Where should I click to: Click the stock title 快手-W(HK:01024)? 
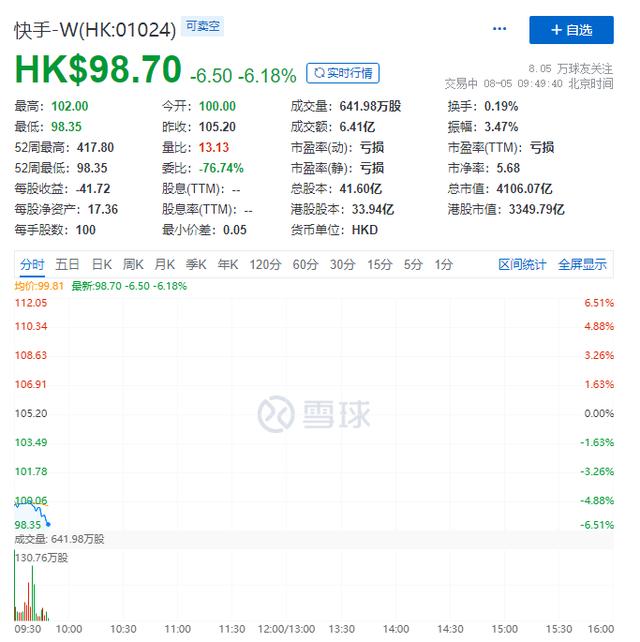[x=95, y=30]
